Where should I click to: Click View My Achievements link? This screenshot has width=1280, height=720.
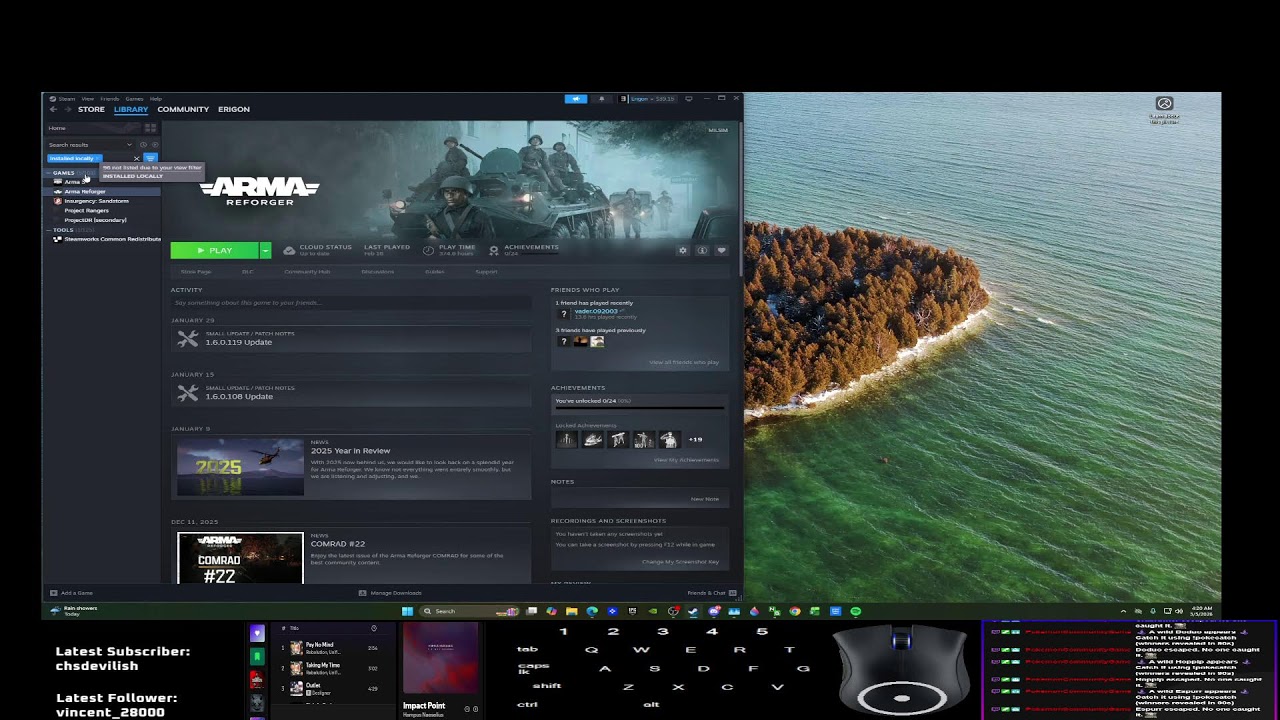(686, 460)
